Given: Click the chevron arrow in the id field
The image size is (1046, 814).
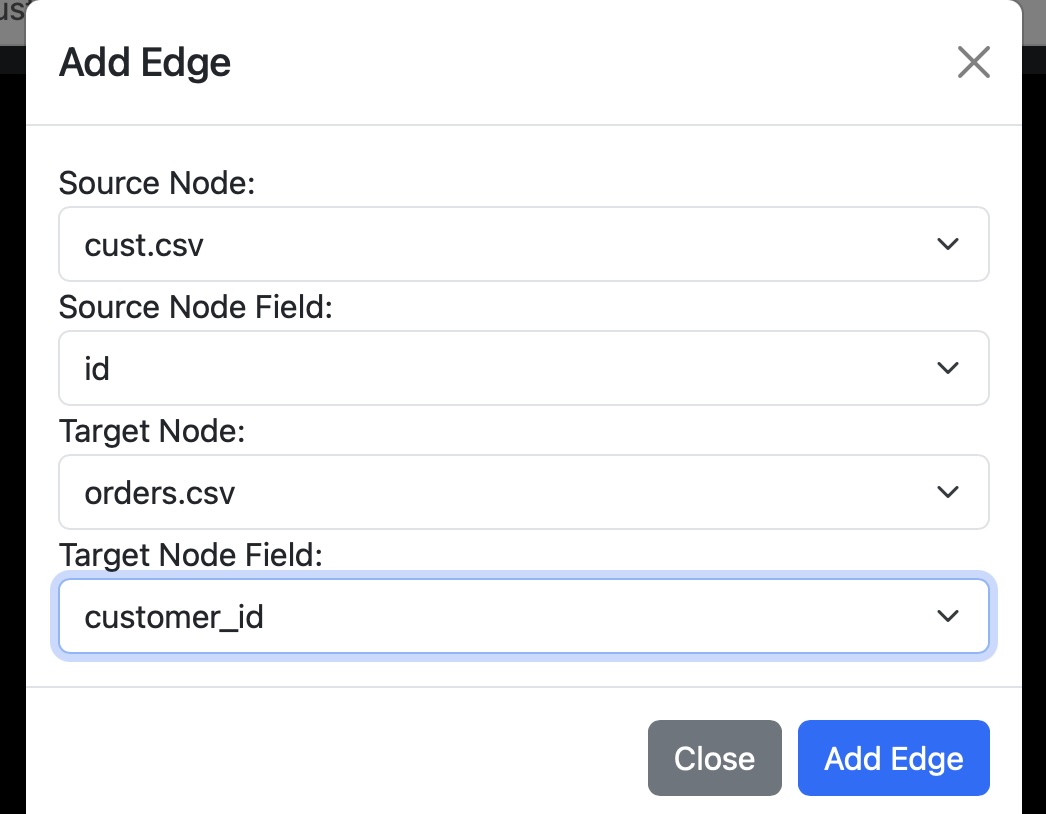Looking at the screenshot, I should (947, 368).
